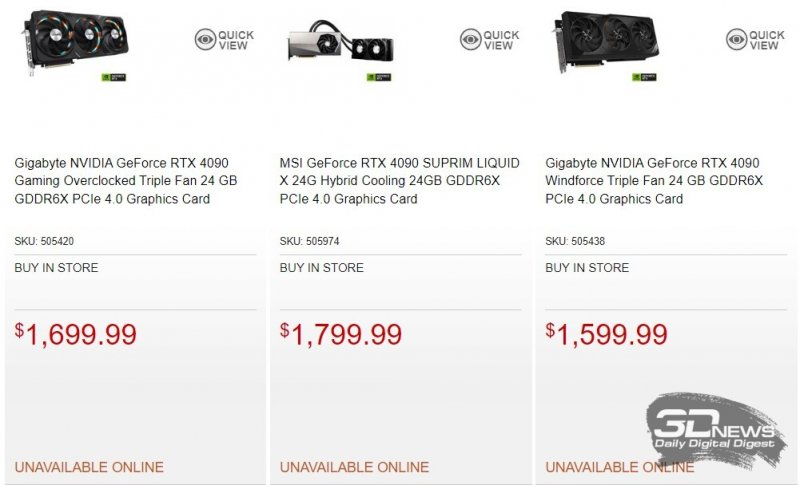This screenshot has height=485, width=800.
Task: Click Buy In Store under SKU 505974
Action: coord(321,268)
